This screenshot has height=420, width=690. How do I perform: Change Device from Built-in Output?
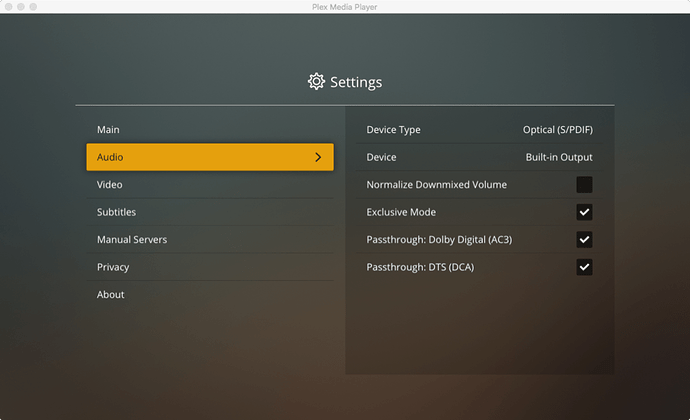point(559,157)
